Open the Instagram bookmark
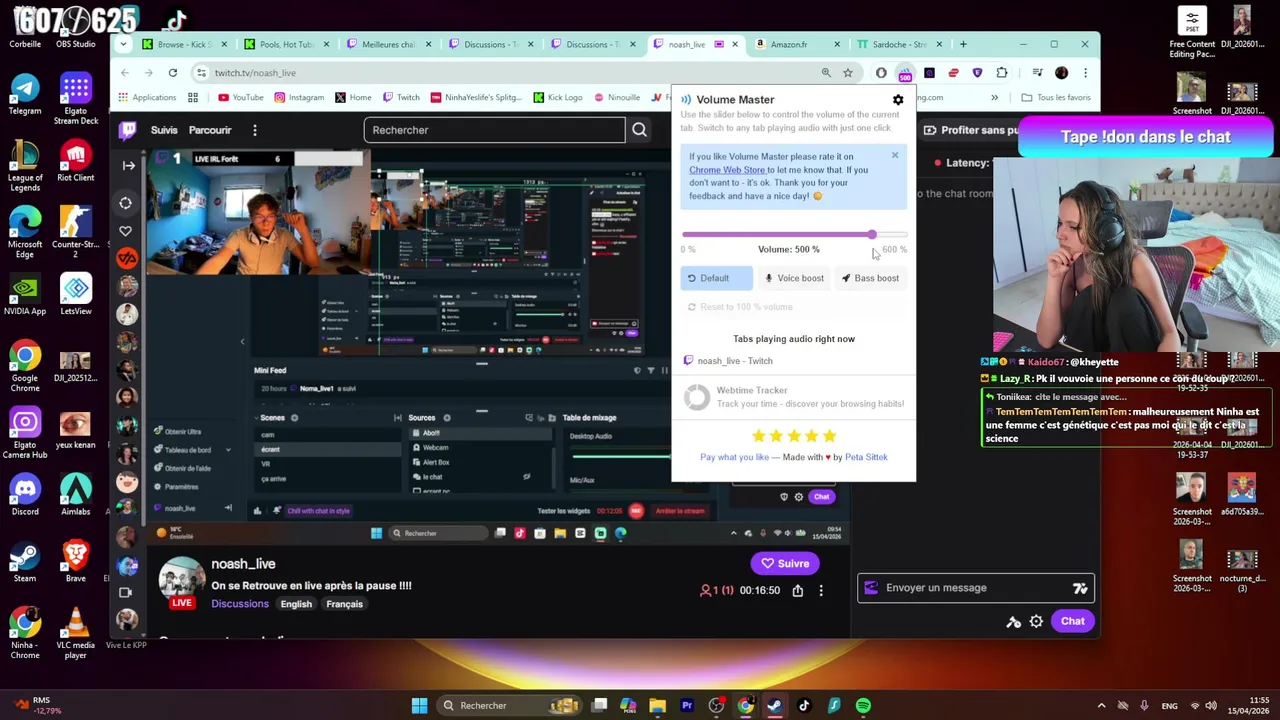 298,98
